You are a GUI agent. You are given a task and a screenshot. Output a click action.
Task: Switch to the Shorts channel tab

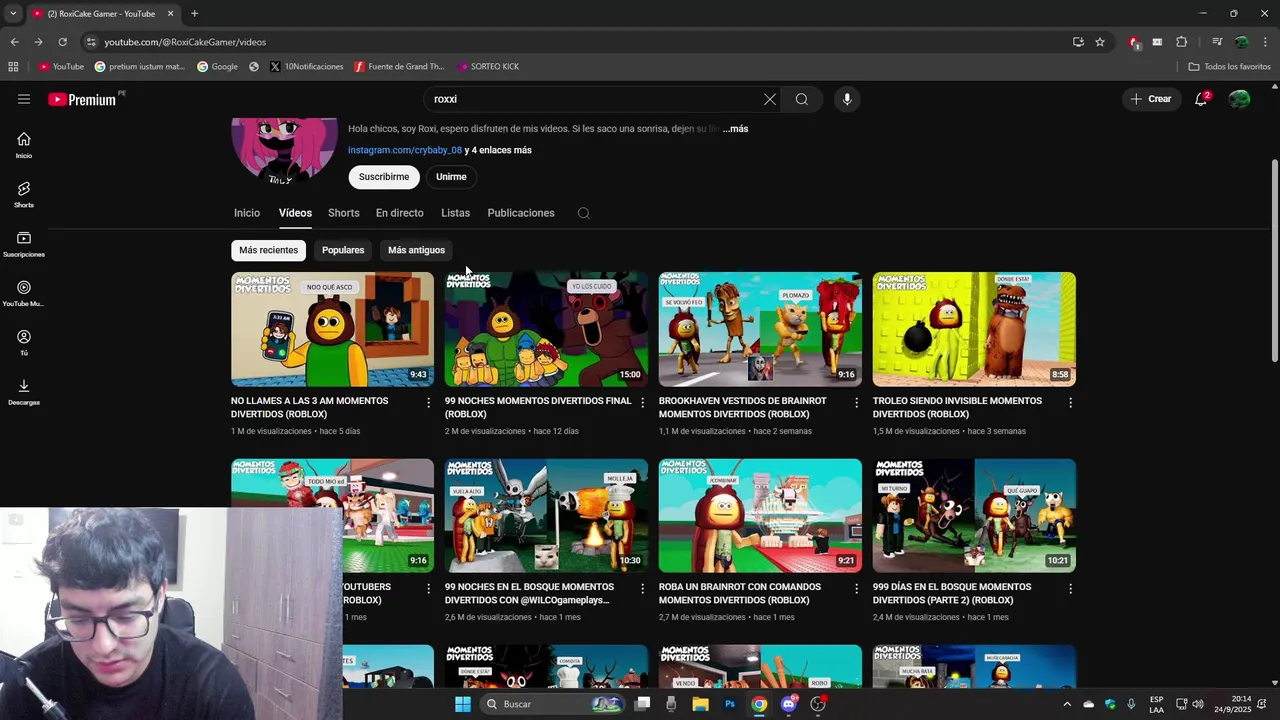pos(343,213)
